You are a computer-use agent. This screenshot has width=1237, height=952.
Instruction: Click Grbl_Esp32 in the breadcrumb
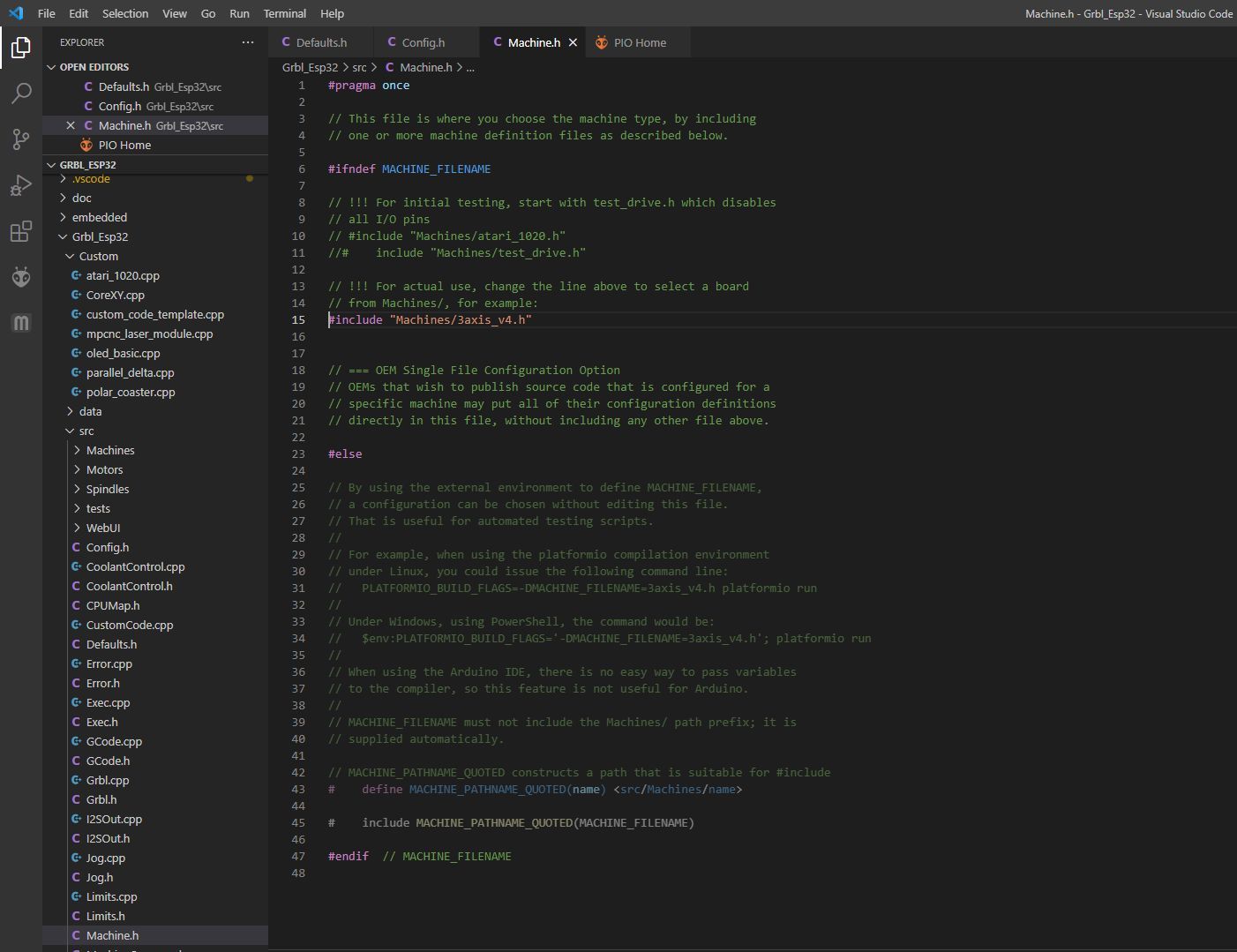pyautogui.click(x=310, y=67)
